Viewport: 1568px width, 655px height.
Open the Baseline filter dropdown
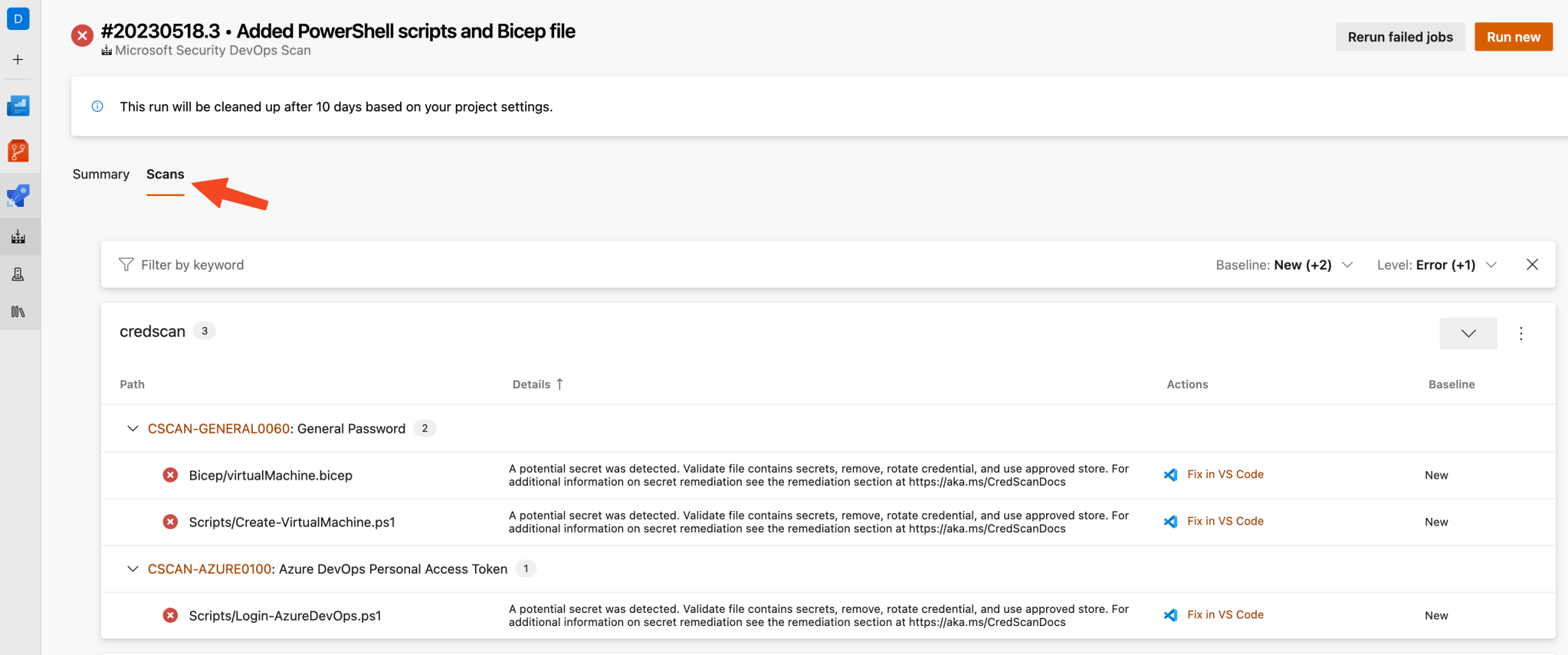[x=1284, y=265]
